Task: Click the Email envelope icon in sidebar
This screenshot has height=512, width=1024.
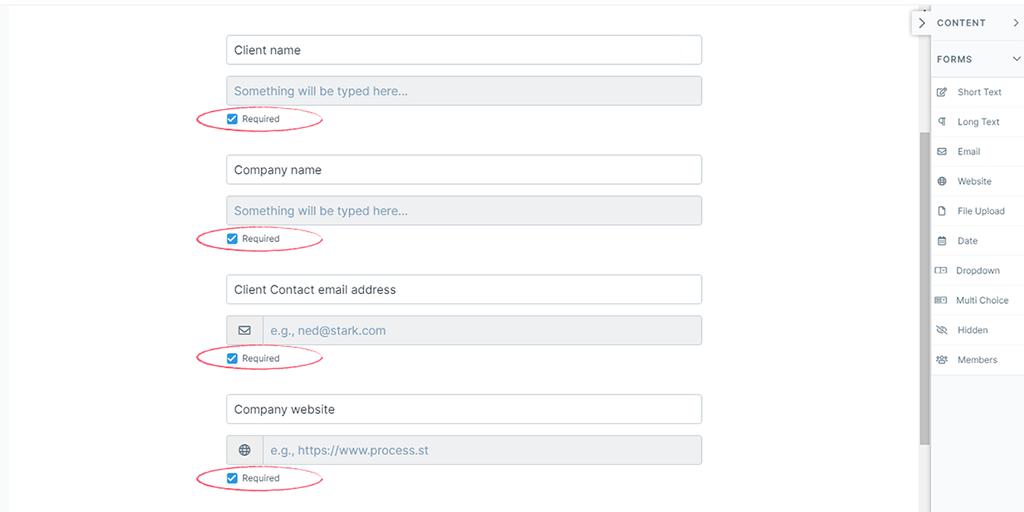Action: click(941, 152)
